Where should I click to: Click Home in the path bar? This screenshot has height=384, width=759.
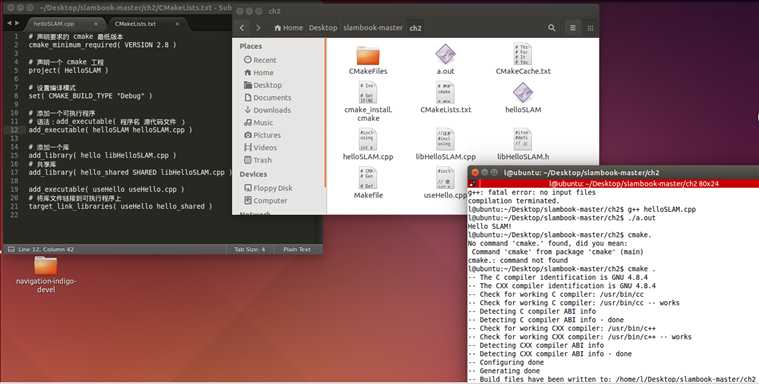click(x=288, y=28)
